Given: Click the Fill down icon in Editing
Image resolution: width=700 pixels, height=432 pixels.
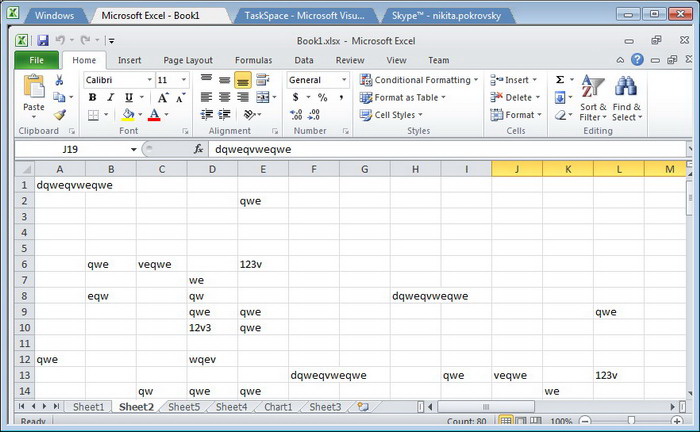Looking at the screenshot, I should pyautogui.click(x=560, y=97).
